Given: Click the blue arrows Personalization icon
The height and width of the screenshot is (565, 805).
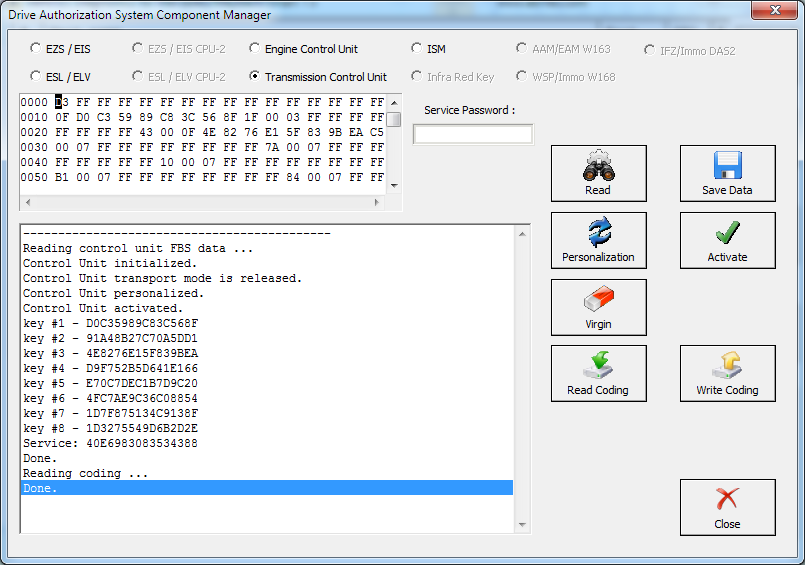Looking at the screenshot, I should [x=599, y=232].
